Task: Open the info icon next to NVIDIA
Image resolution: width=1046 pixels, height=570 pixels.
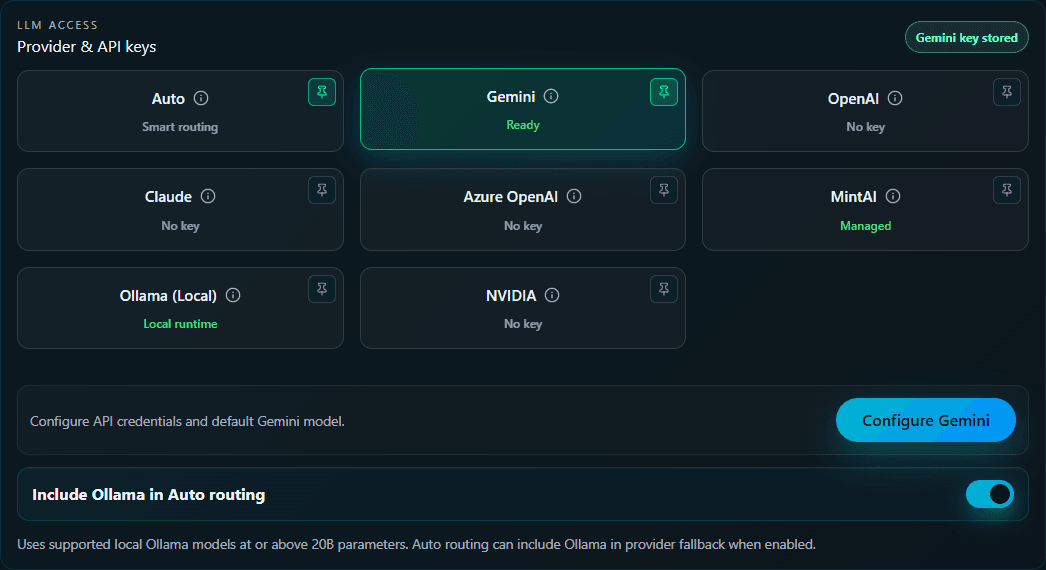Action: (x=552, y=295)
